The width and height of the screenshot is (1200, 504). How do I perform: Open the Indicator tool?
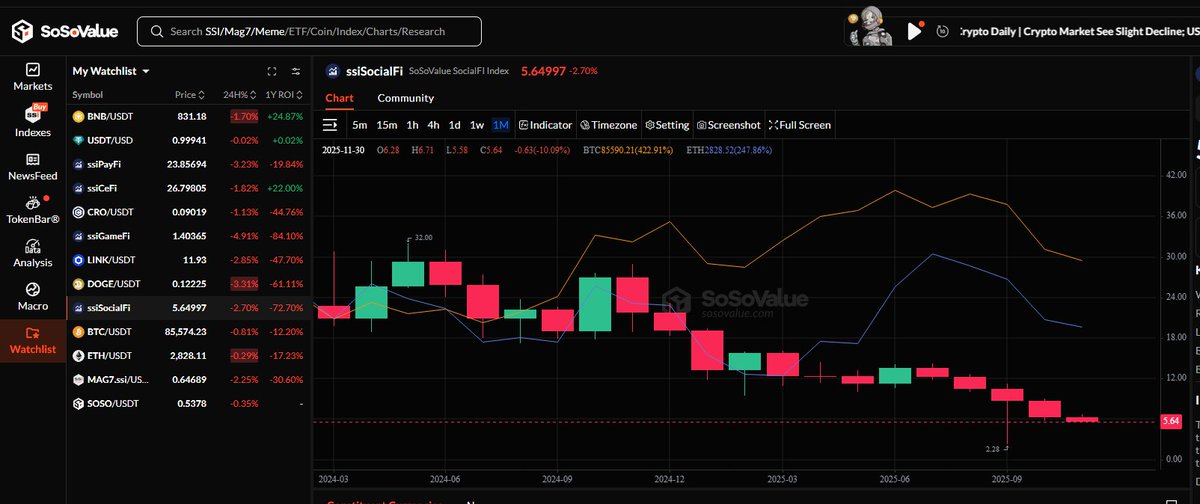tap(545, 125)
